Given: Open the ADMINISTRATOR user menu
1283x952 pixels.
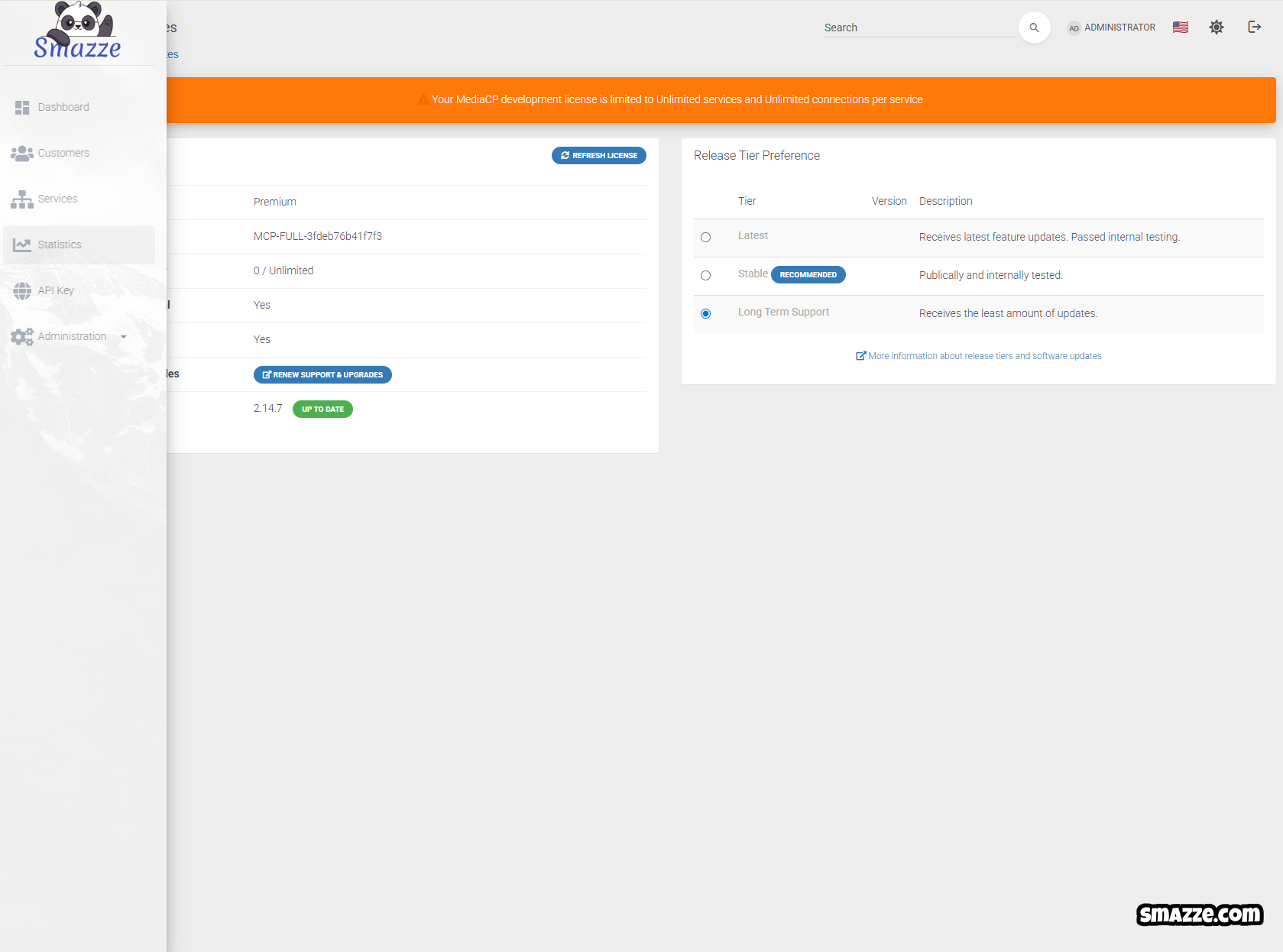Looking at the screenshot, I should coord(1112,28).
